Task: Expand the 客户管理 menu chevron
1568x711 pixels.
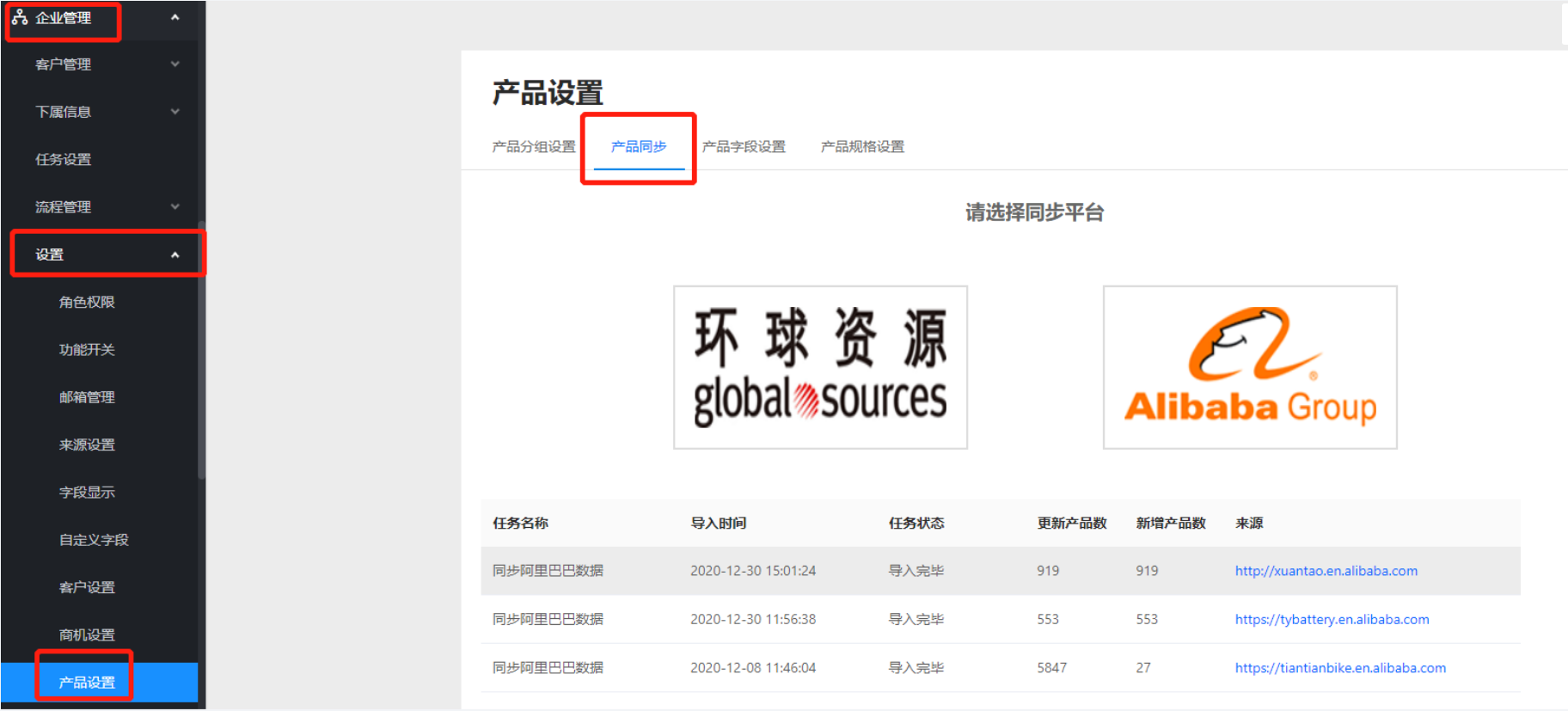Action: pyautogui.click(x=175, y=64)
